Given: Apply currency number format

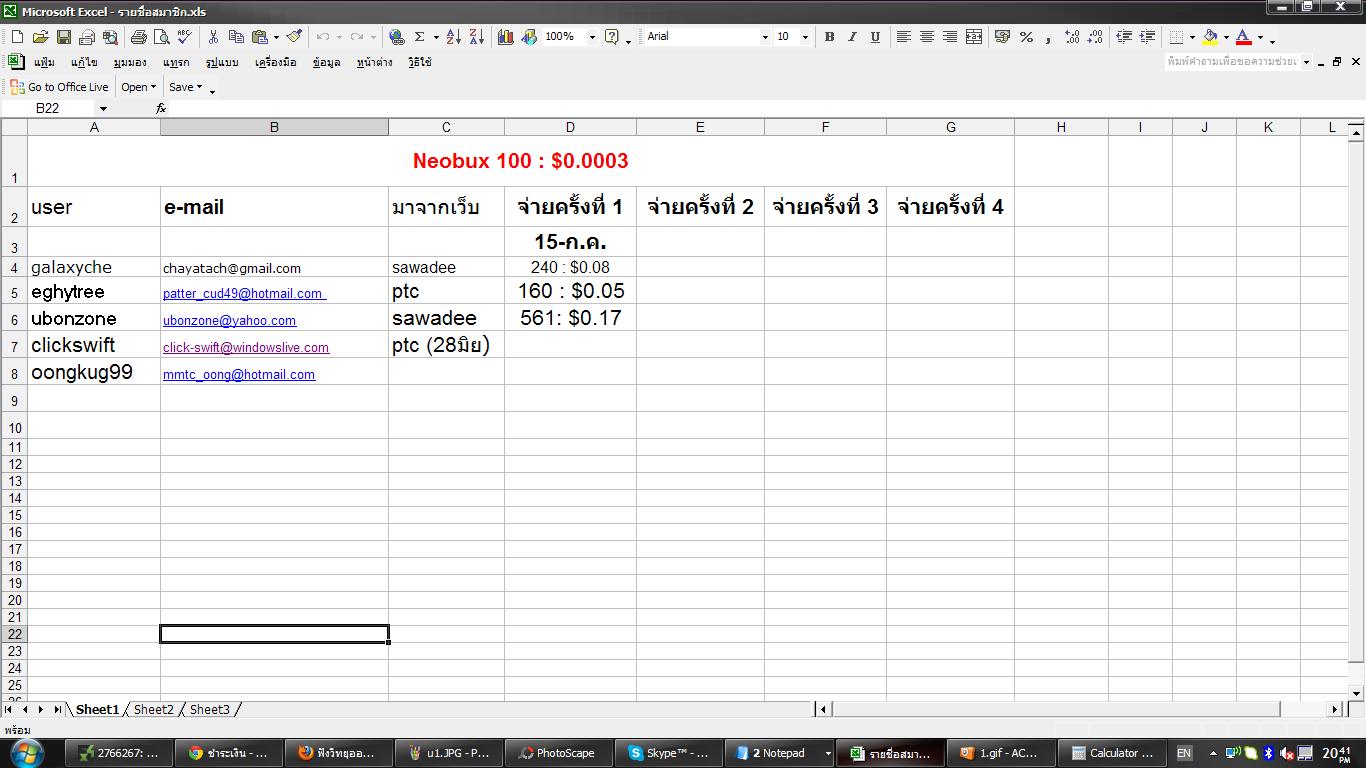Looking at the screenshot, I should coord(1002,37).
